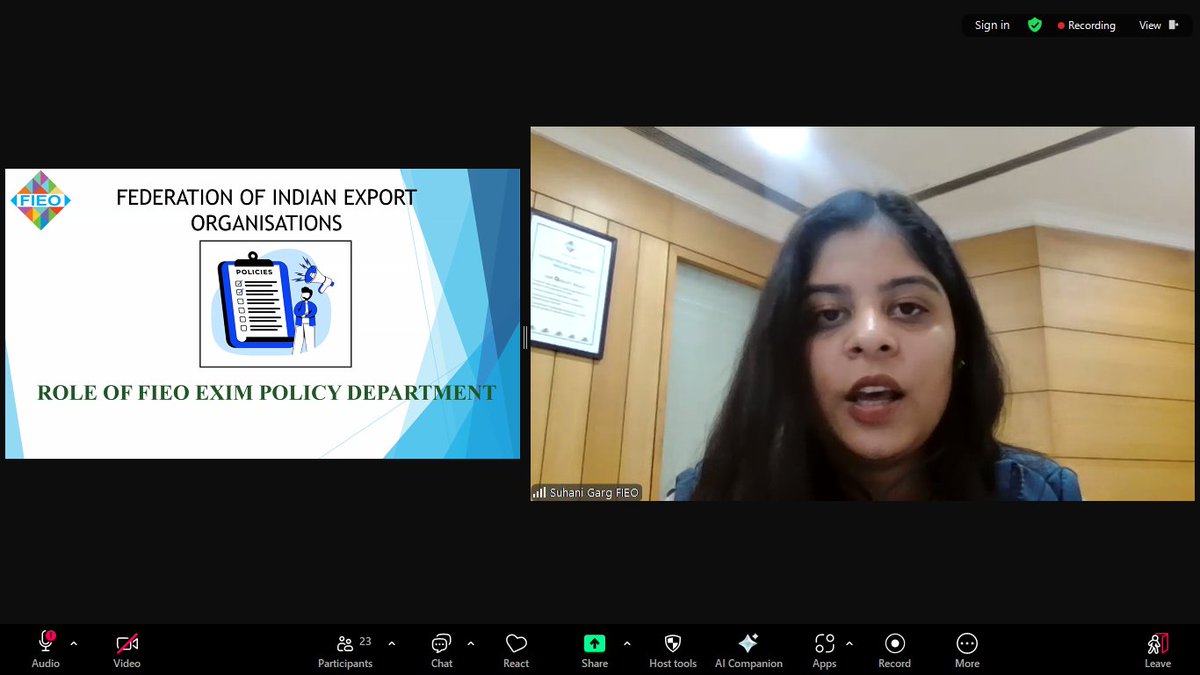Start video with the Video camera icon

click(x=127, y=643)
